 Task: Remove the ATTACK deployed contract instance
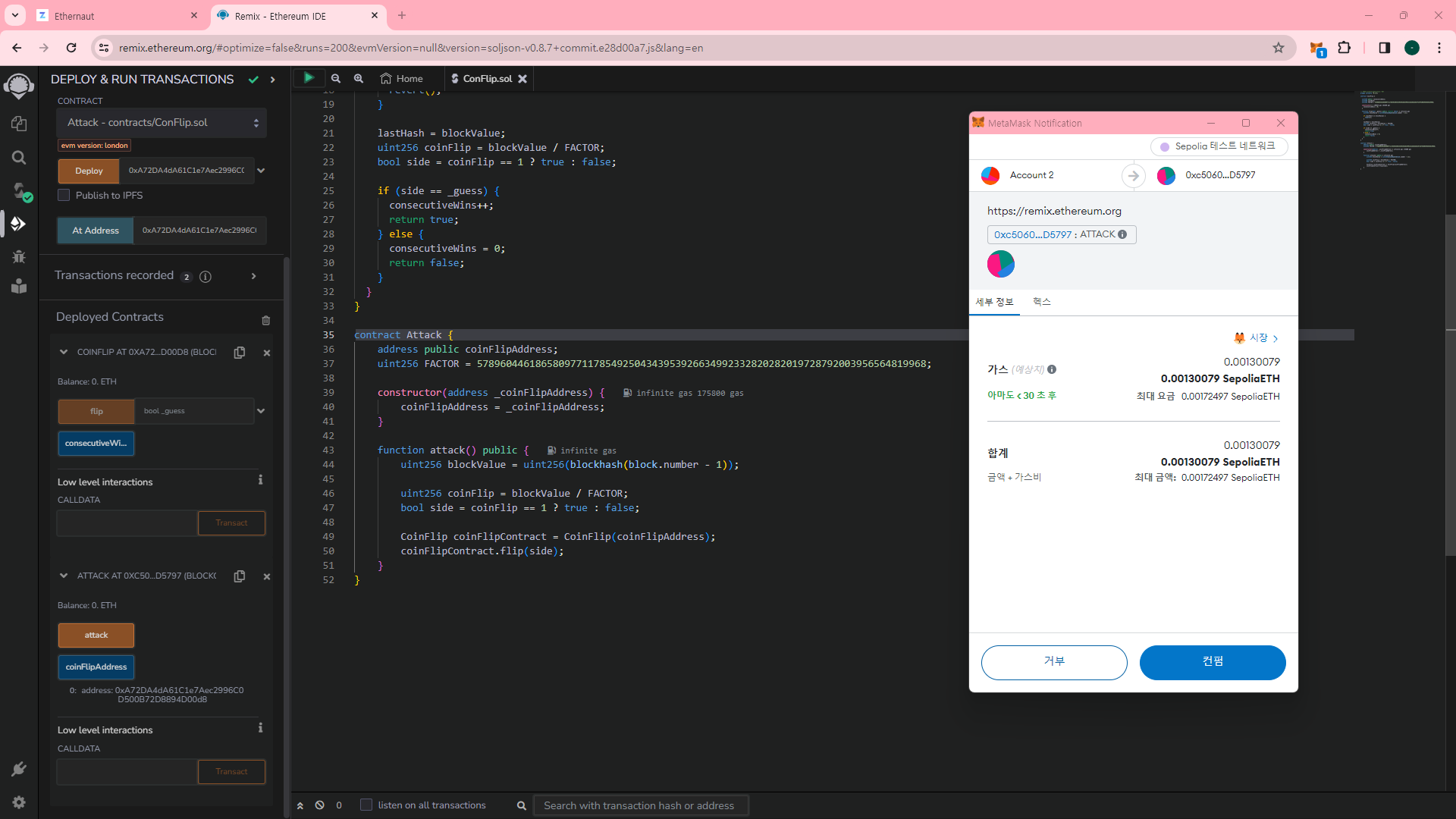click(x=267, y=576)
